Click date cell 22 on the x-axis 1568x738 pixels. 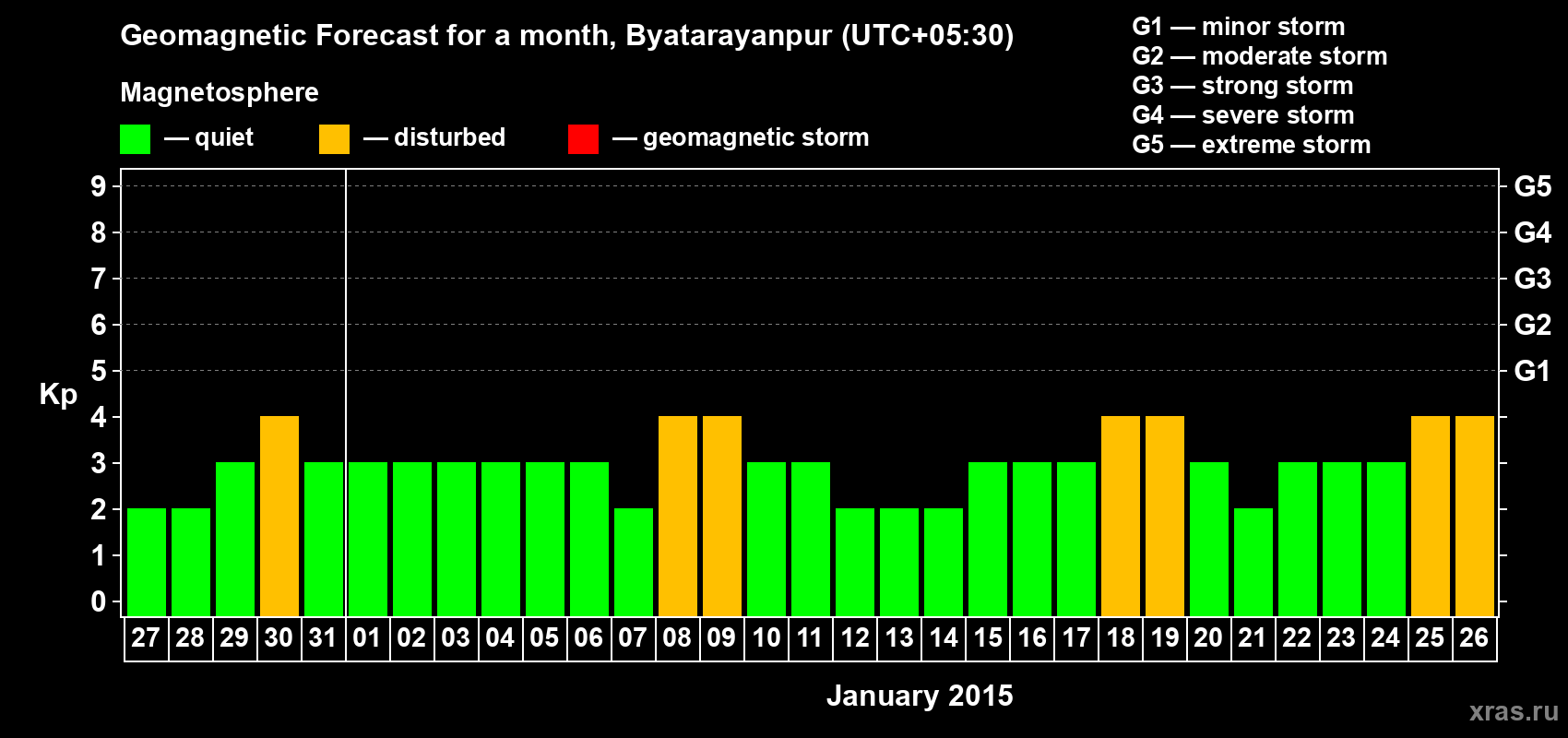click(1297, 638)
